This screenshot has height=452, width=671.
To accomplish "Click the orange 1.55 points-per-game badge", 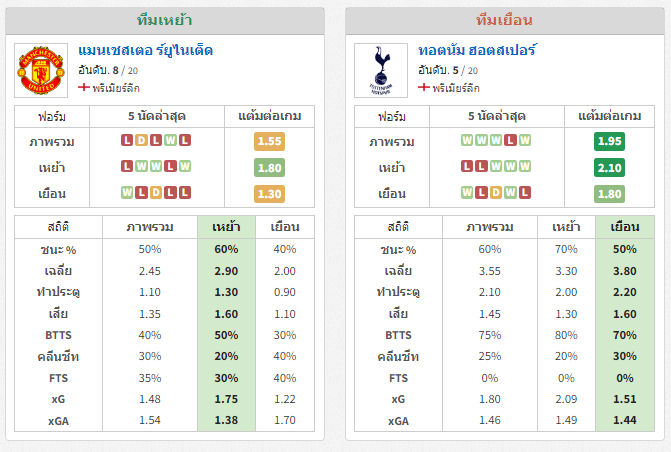I will pyautogui.click(x=269, y=141).
